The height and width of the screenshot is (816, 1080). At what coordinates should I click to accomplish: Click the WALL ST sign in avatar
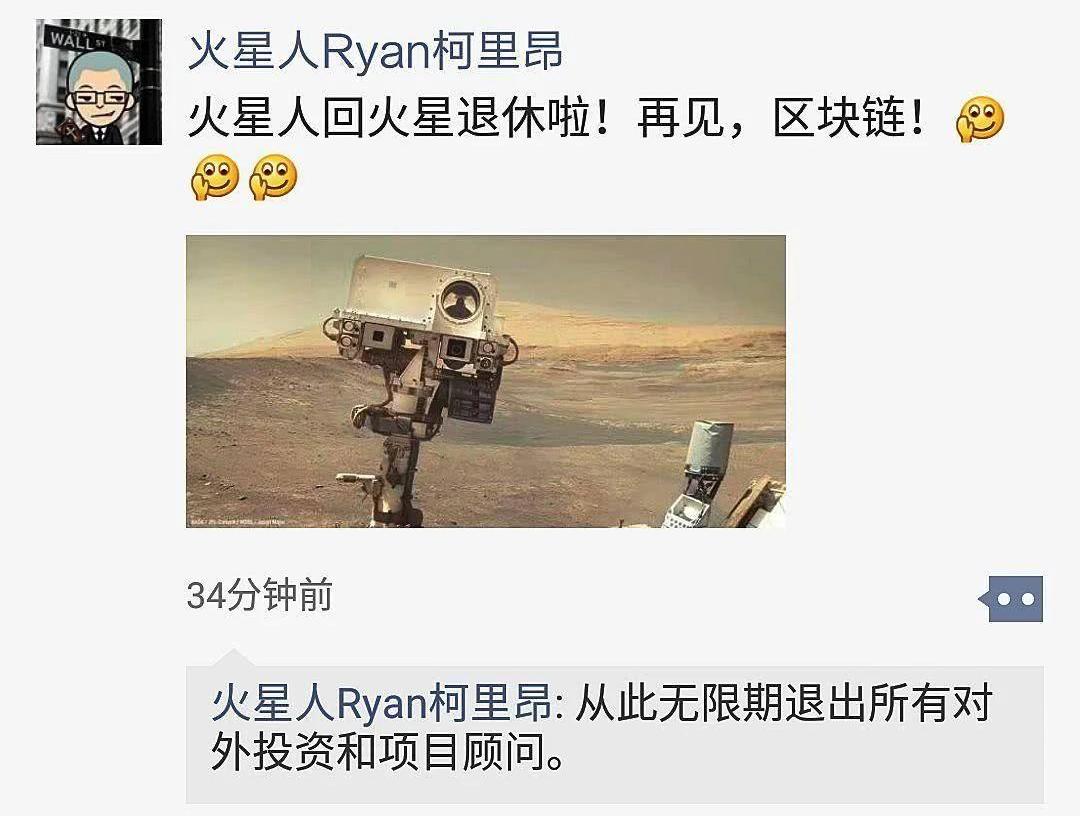pos(77,39)
